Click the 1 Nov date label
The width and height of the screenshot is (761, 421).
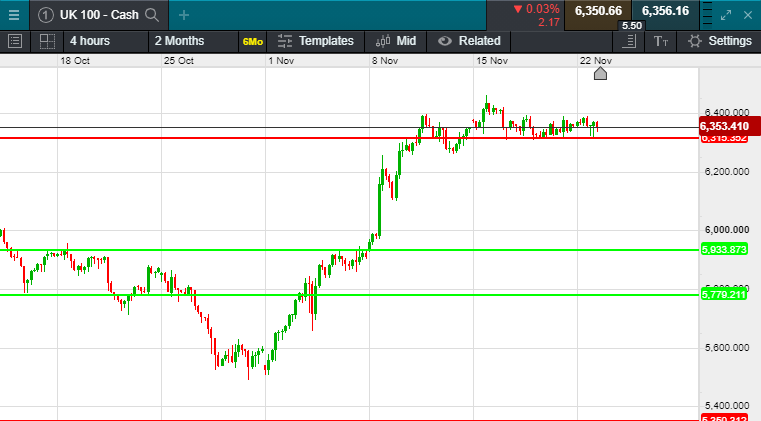click(x=281, y=61)
